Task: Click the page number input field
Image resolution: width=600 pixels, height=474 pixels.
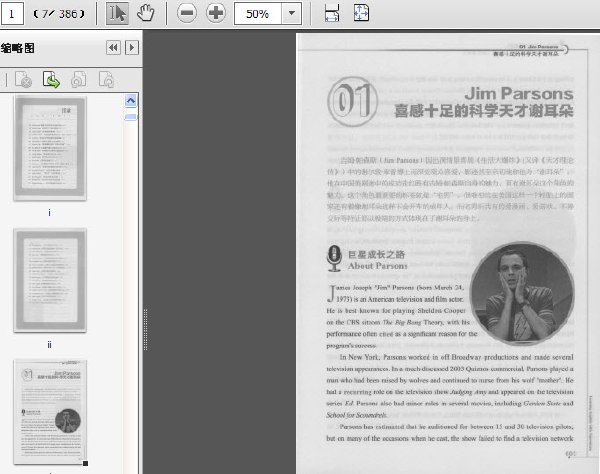Action: click(12, 14)
